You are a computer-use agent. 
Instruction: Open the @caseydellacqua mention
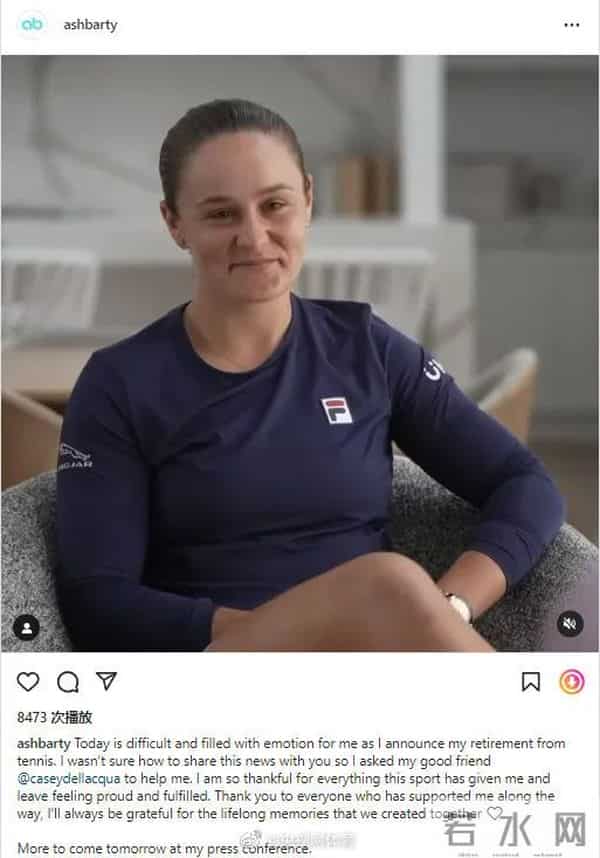69,778
